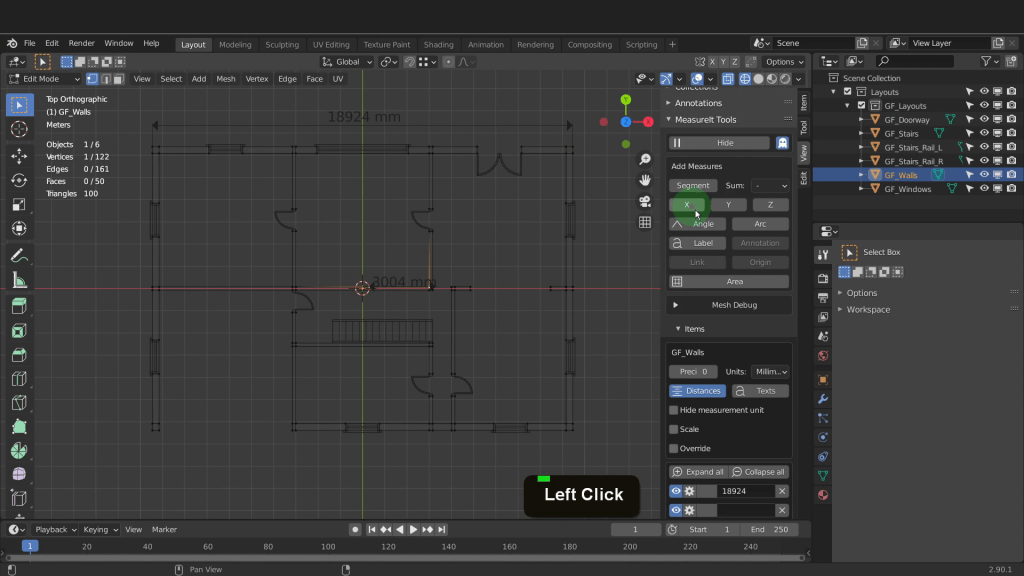Screen dimensions: 1024x576
Task: Click the timeline scrubber at frame 1
Action: click(x=30, y=546)
